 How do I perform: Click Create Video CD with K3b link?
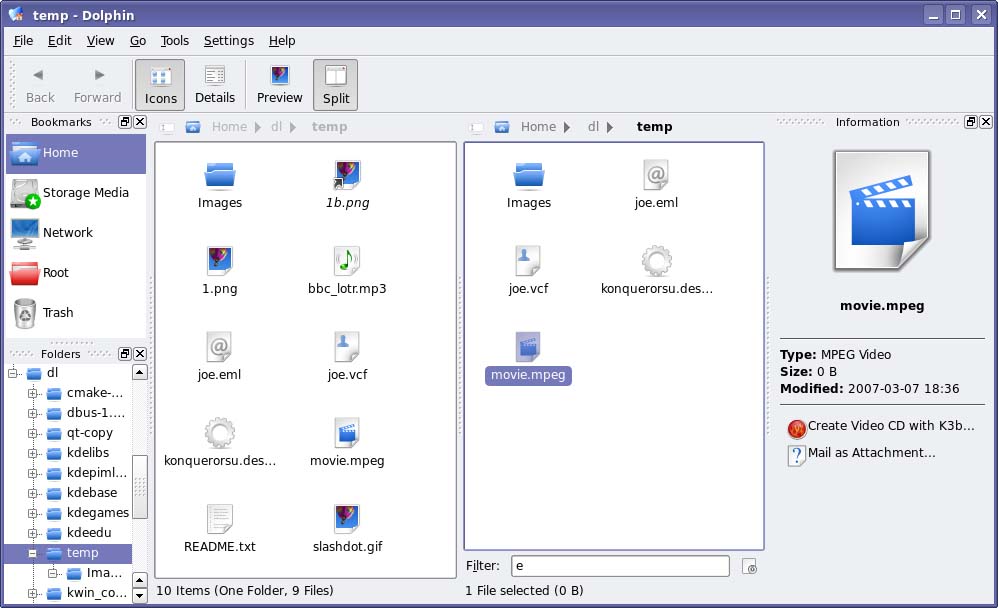tap(890, 426)
